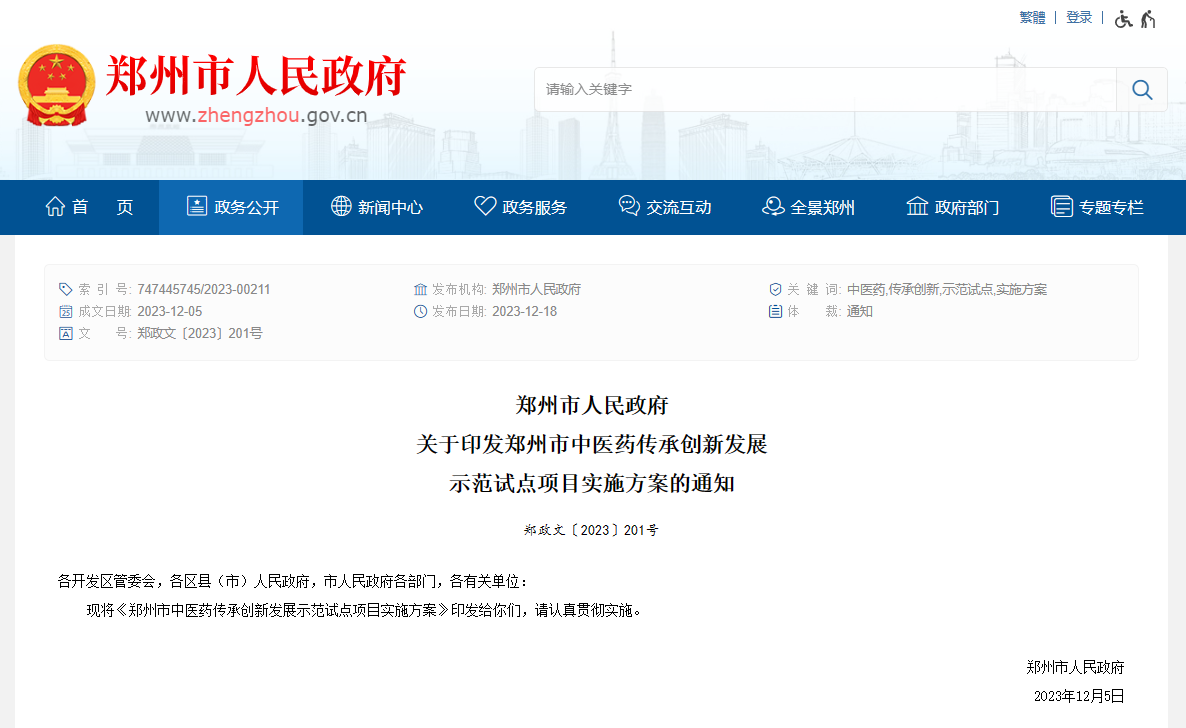Click the heart icon for 政务服务
This screenshot has height=728, width=1186.
tap(485, 207)
